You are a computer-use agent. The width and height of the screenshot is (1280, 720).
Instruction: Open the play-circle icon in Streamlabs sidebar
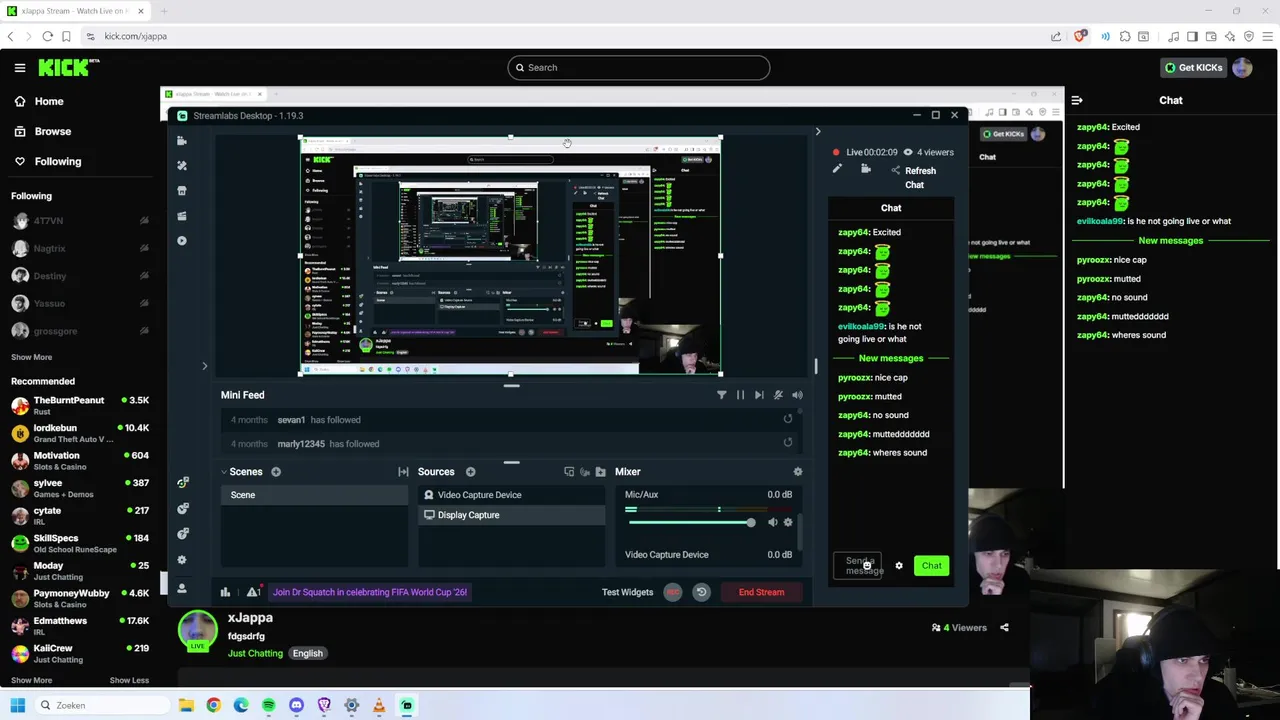pos(182,241)
